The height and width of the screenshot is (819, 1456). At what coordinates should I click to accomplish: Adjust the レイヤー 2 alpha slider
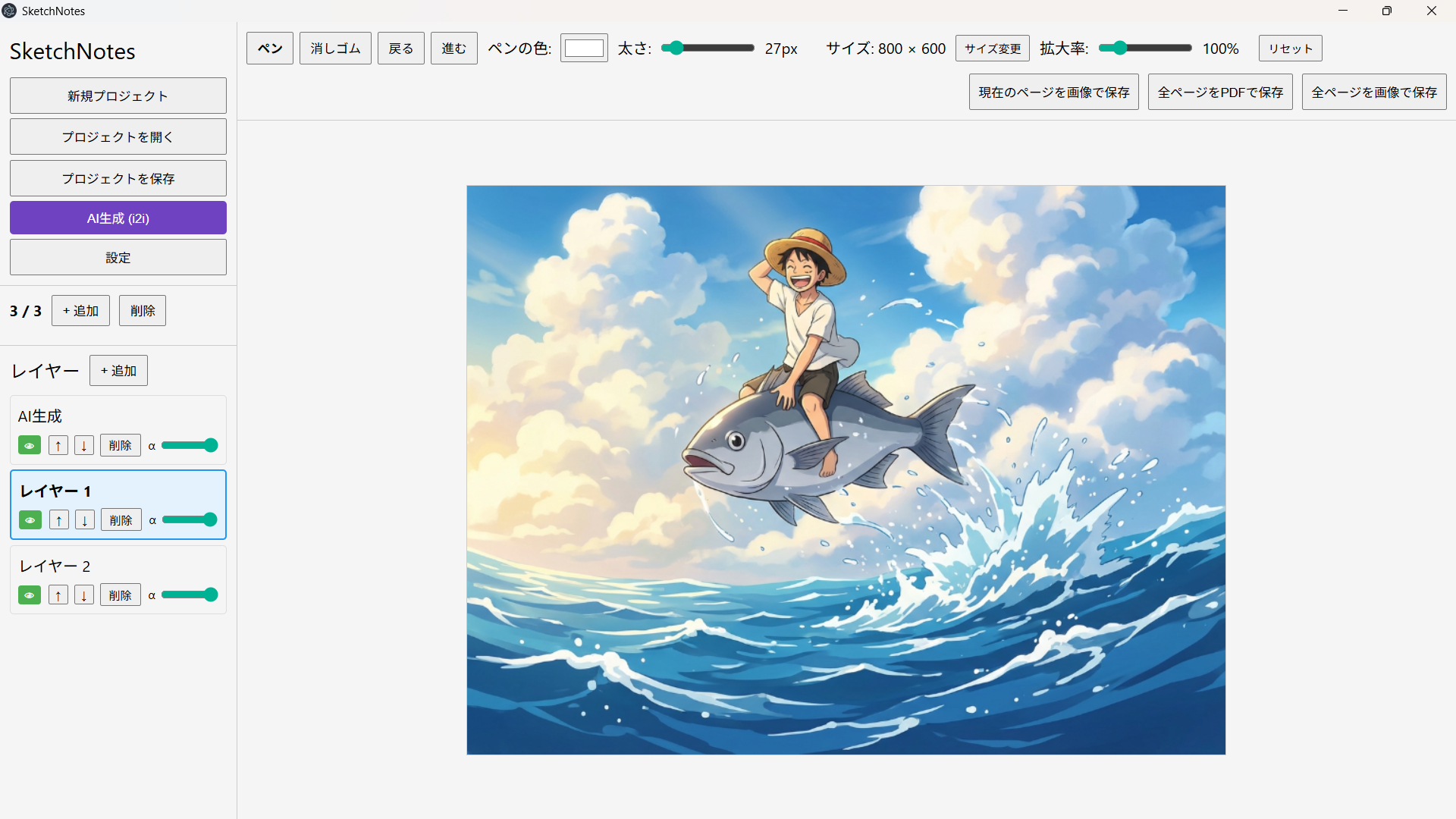[x=190, y=595]
